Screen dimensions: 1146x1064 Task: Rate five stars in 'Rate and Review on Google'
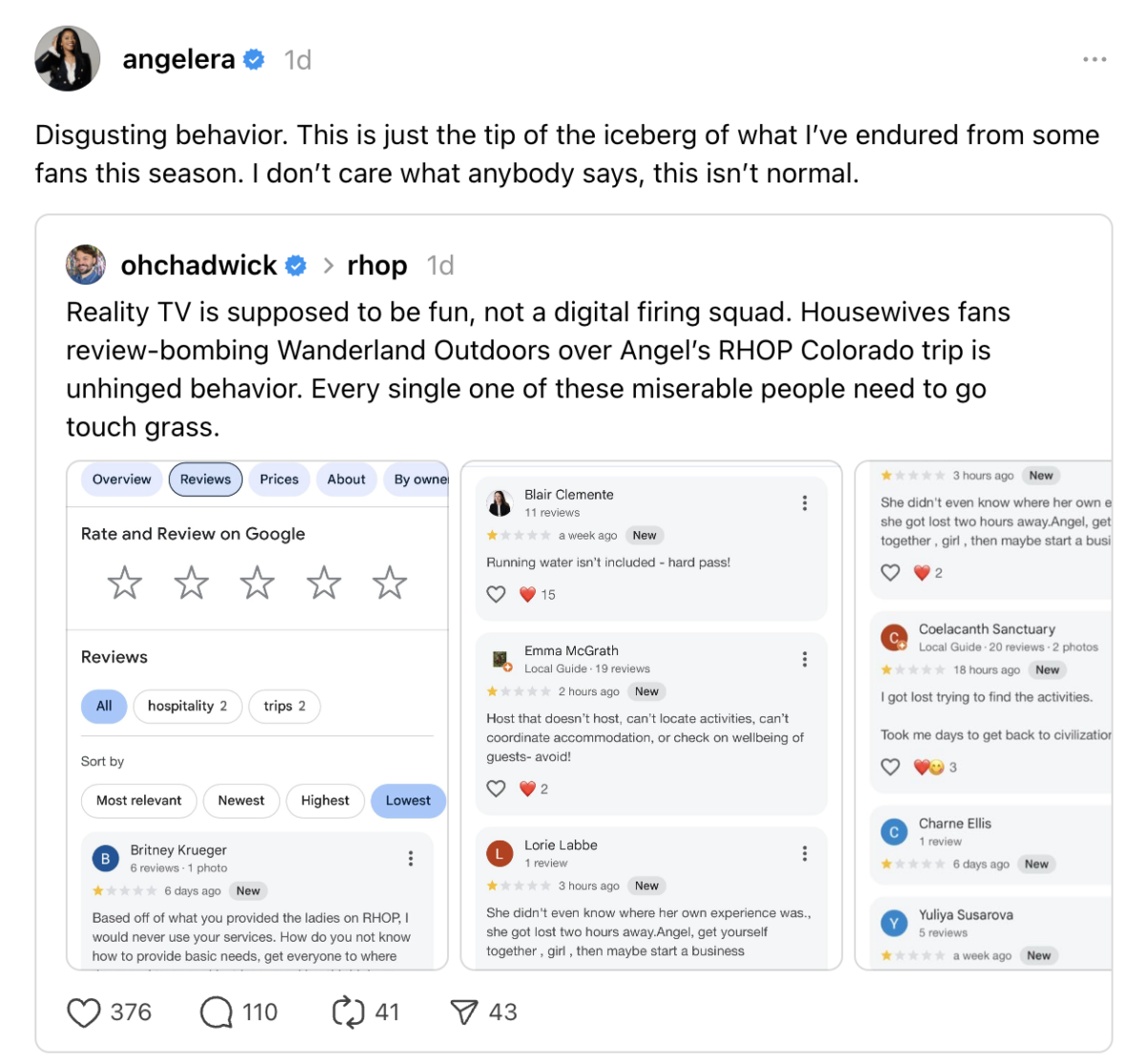coord(390,581)
